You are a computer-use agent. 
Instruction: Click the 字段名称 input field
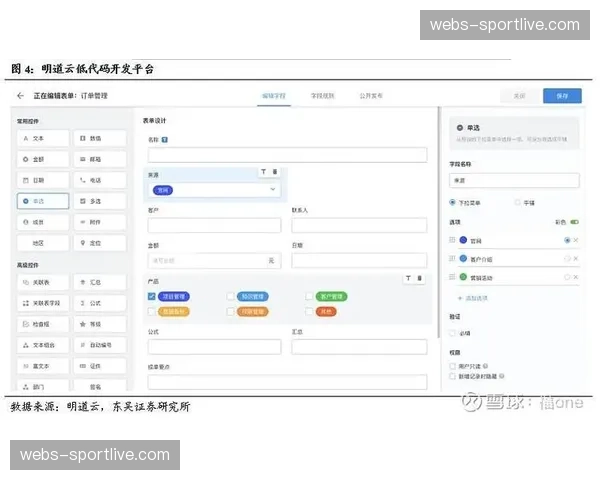[x=514, y=180]
